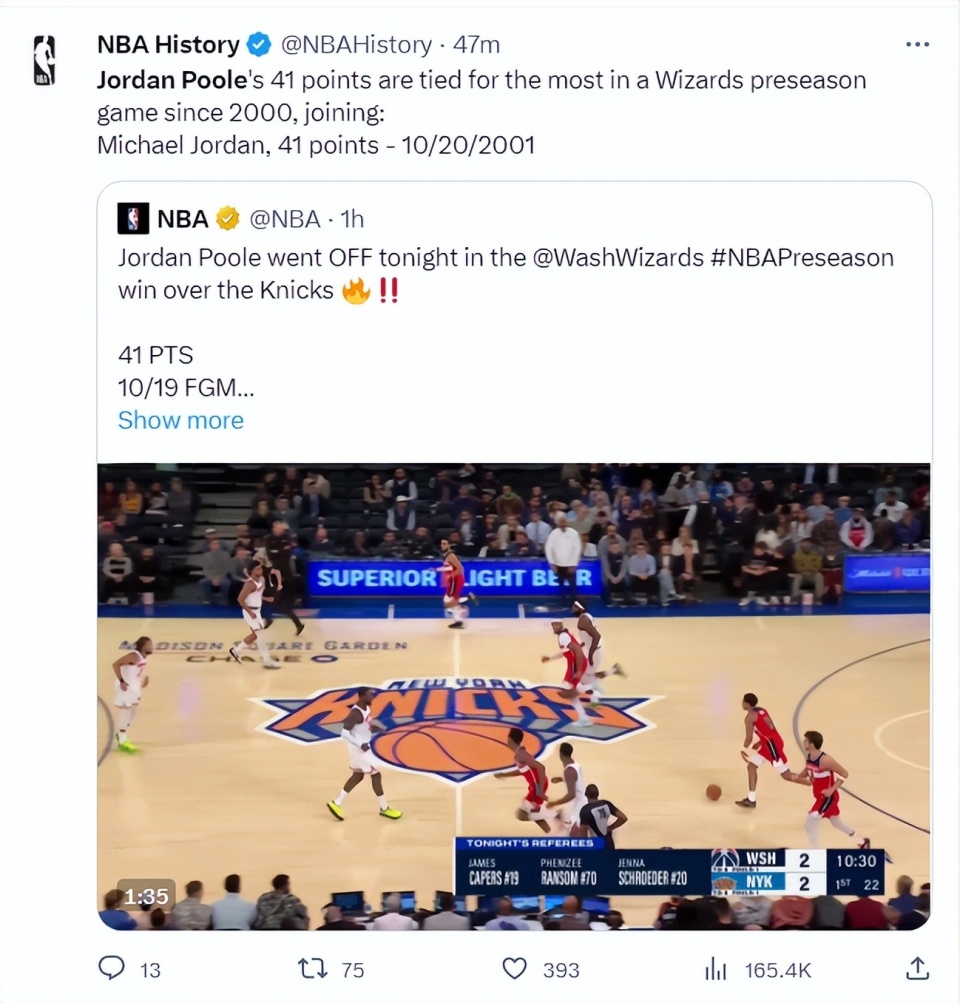This screenshot has height=1003, width=960.
Task: Click the retweet arrows icon
Action: click(313, 968)
